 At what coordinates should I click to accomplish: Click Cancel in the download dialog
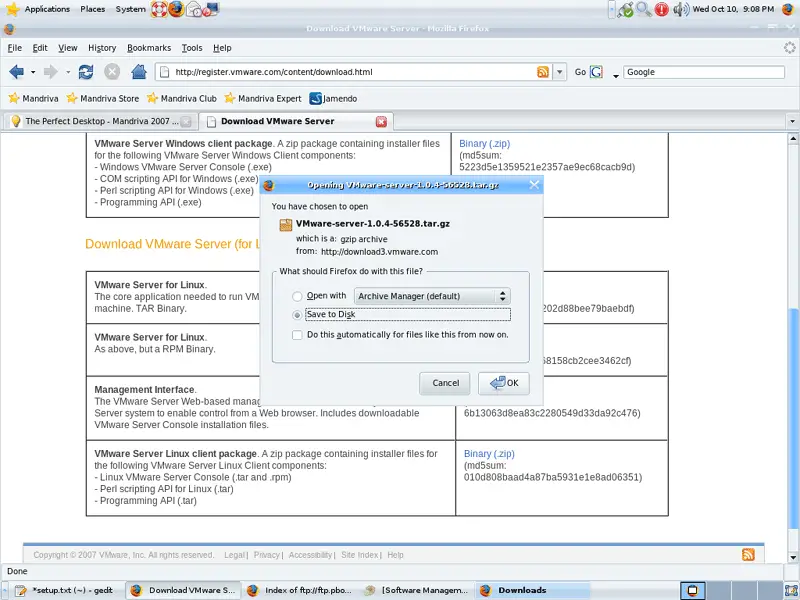click(x=445, y=383)
